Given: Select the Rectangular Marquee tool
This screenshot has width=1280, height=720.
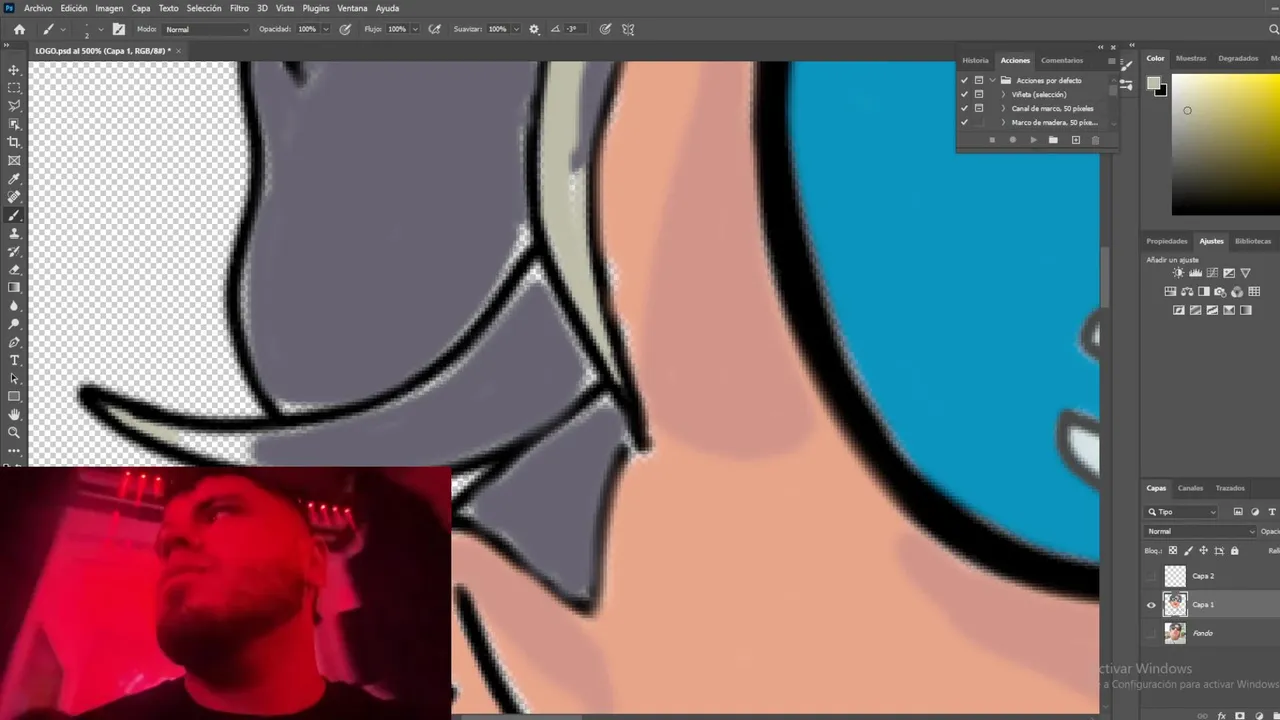Looking at the screenshot, I should tap(14, 88).
